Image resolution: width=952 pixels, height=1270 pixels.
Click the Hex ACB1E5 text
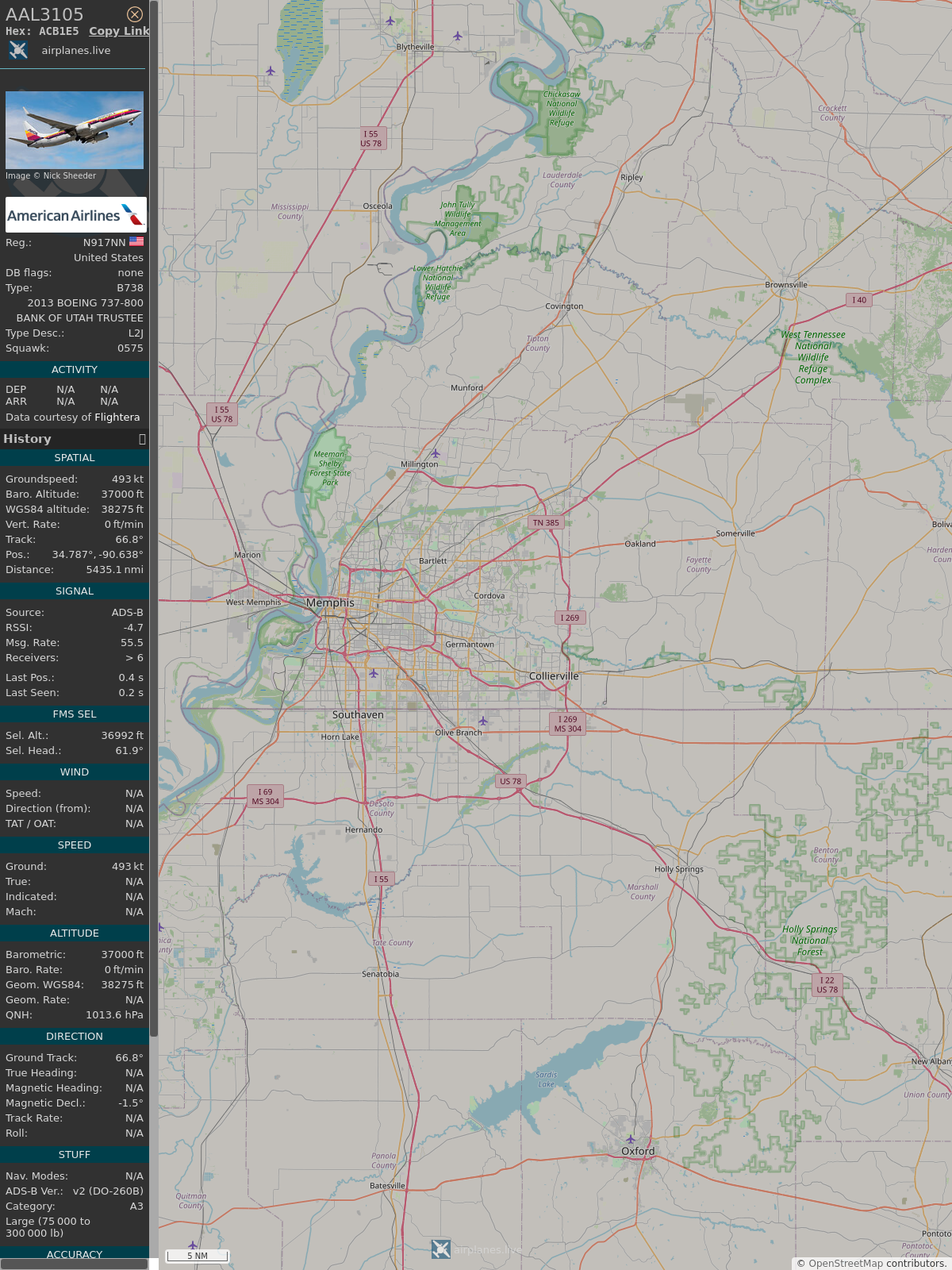tap(42, 31)
